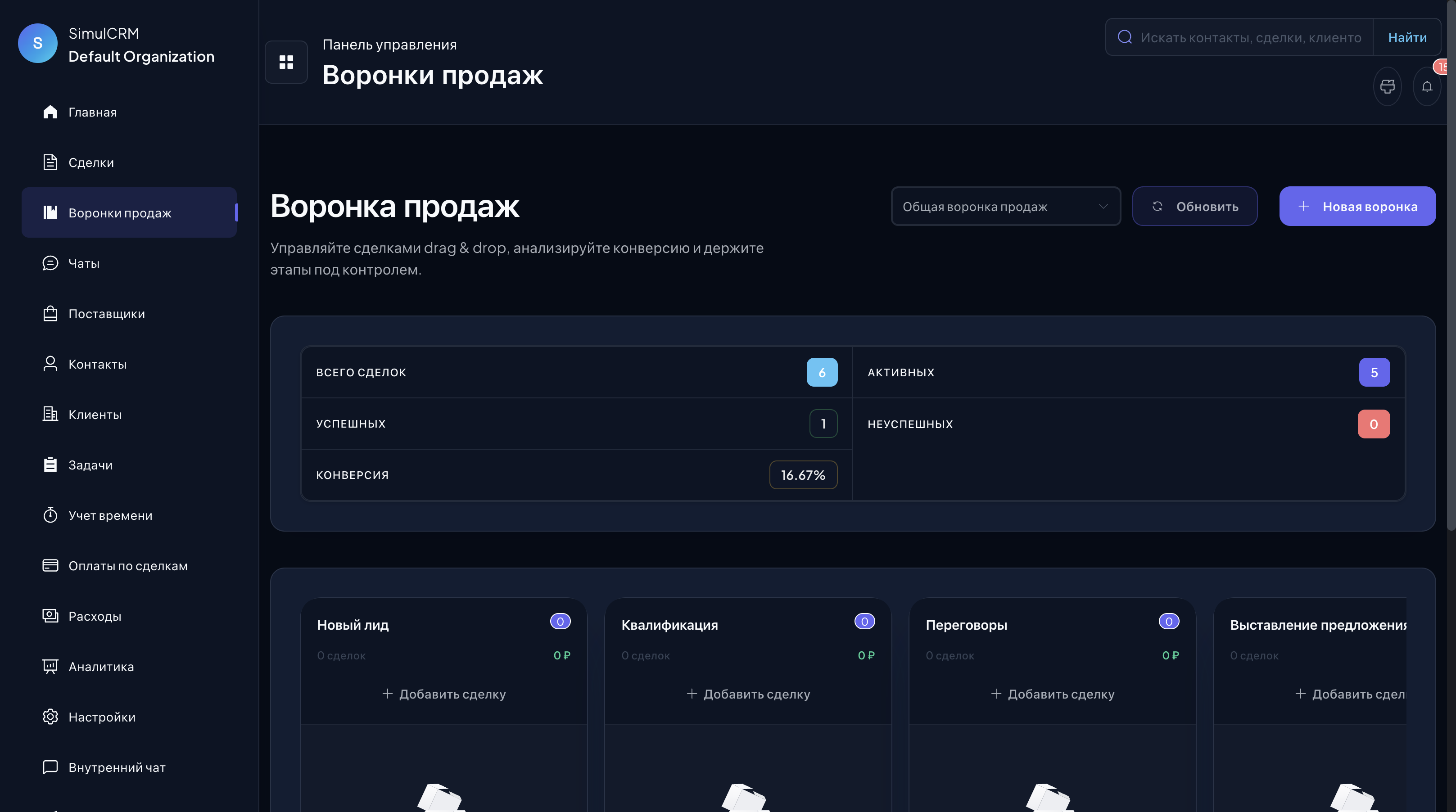
Task: Click the Расходы receipt icon
Action: 50,616
